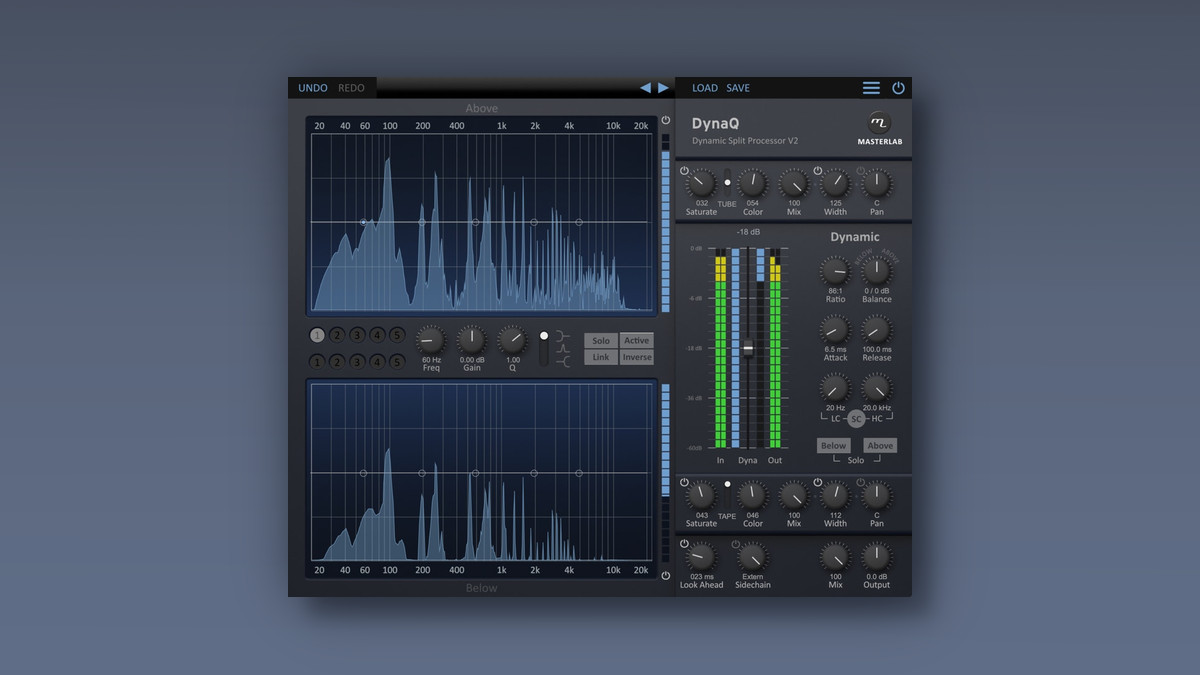Click the Freq knob
The image size is (1200, 675).
tap(430, 340)
